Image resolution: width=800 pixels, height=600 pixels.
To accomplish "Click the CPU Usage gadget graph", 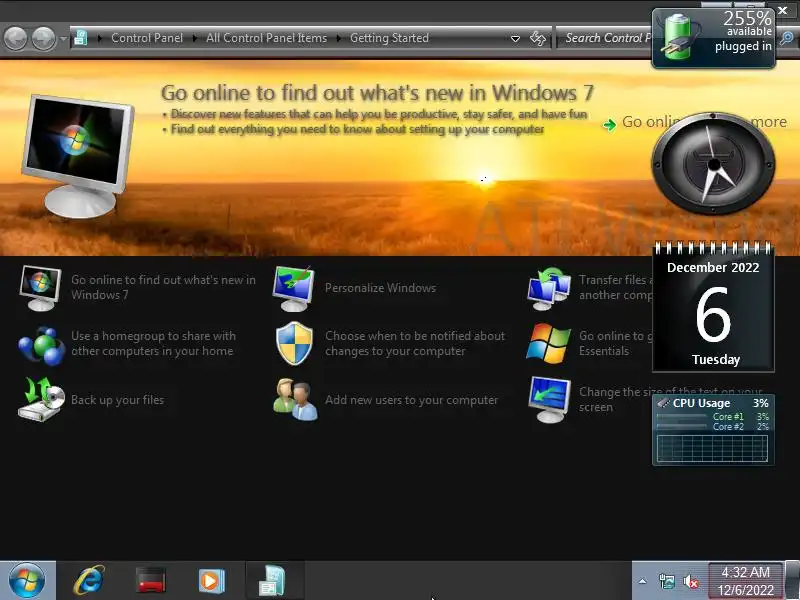I will (712, 448).
